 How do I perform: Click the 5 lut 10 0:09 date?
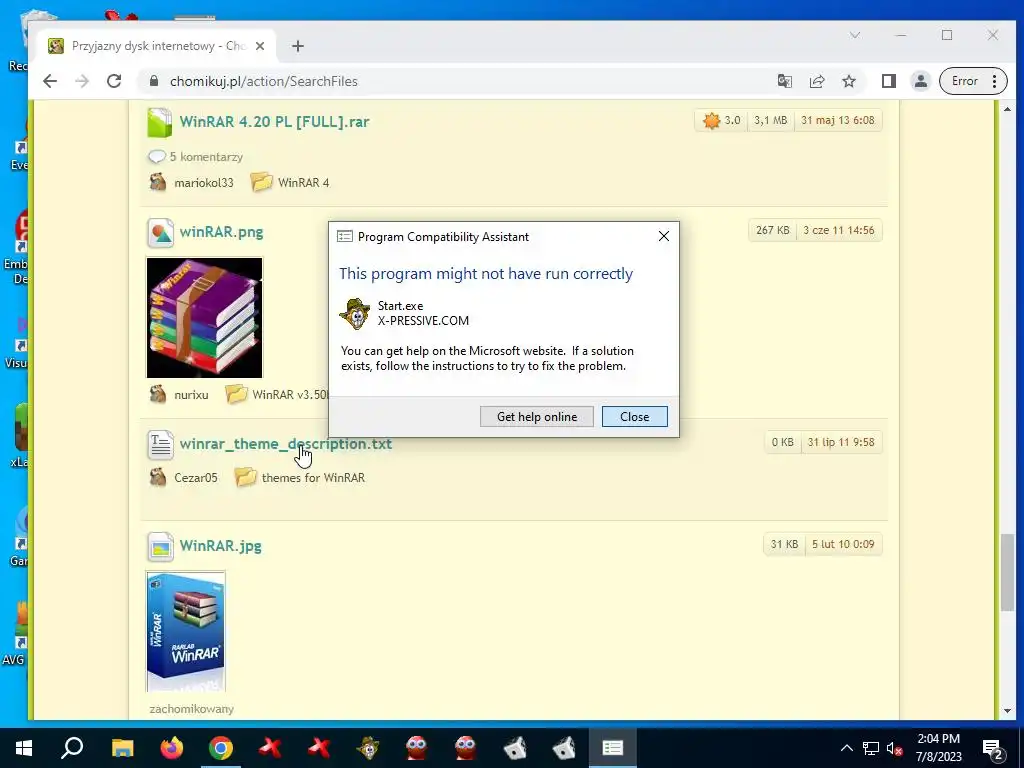pyautogui.click(x=843, y=544)
